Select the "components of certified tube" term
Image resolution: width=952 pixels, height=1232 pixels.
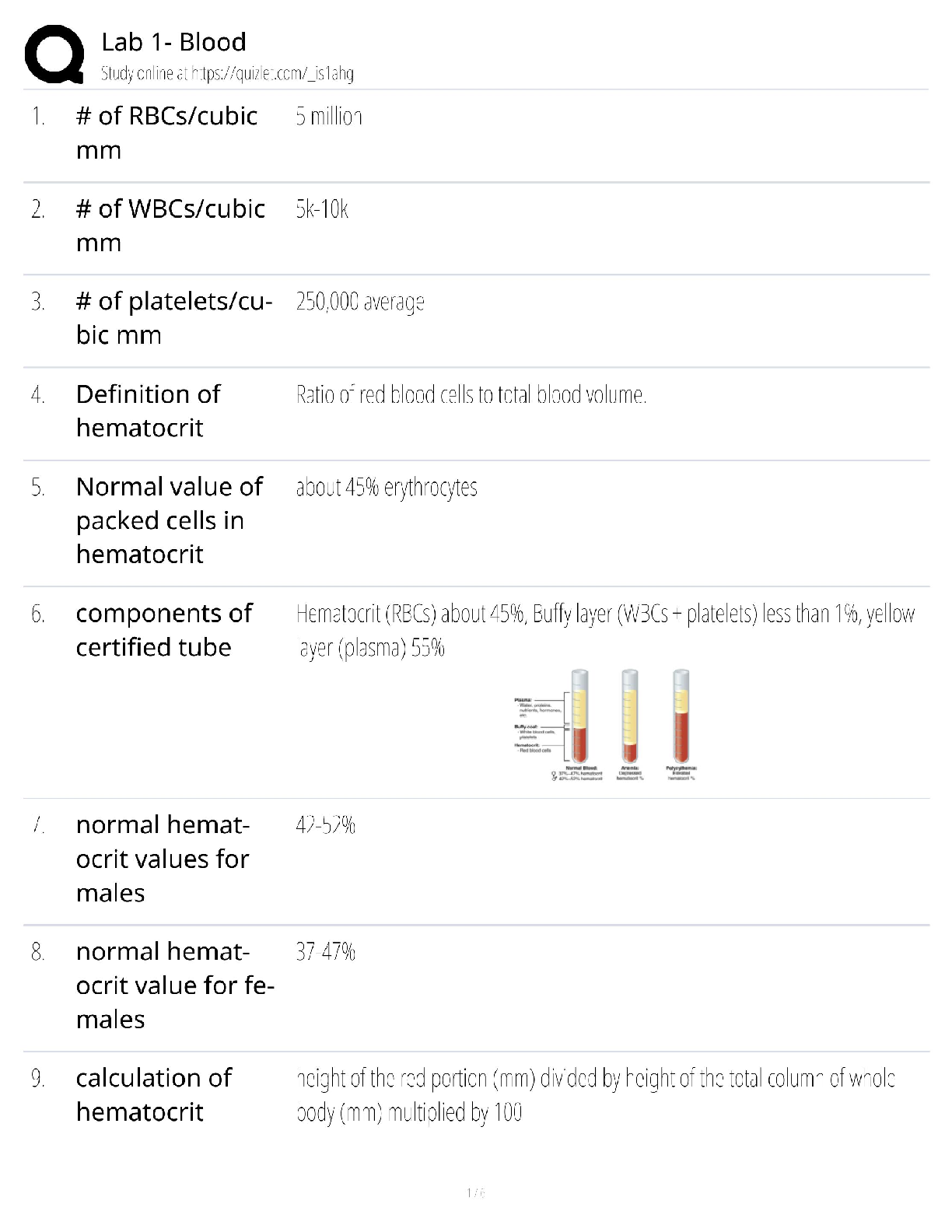(x=163, y=630)
